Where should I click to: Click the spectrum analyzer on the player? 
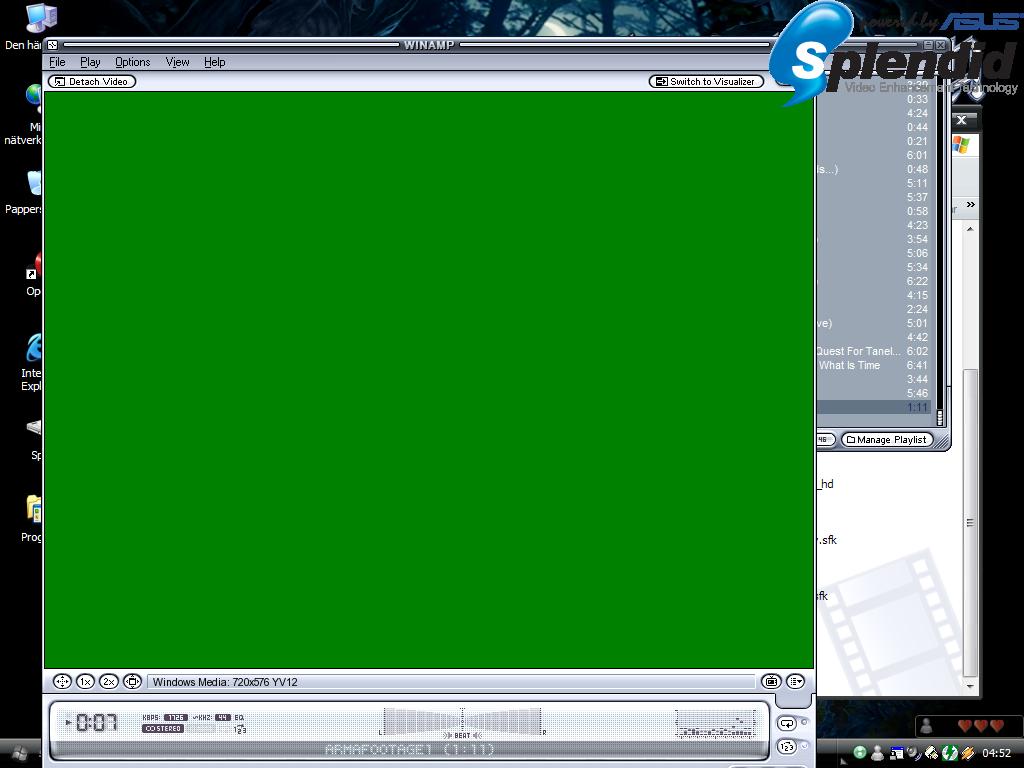click(717, 724)
